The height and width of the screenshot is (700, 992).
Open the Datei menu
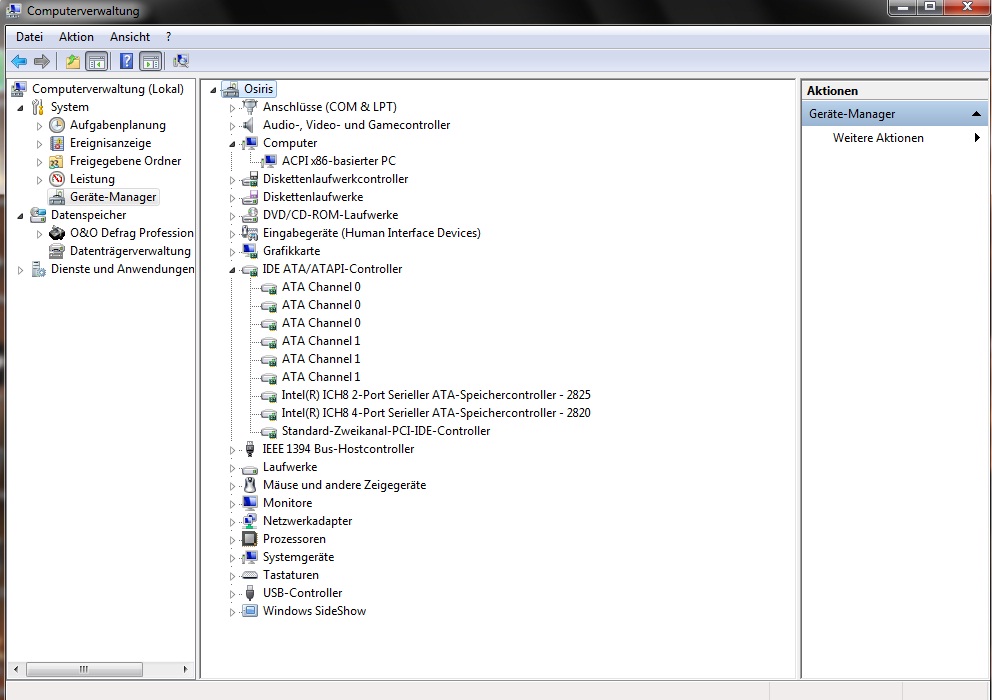pyautogui.click(x=29, y=37)
